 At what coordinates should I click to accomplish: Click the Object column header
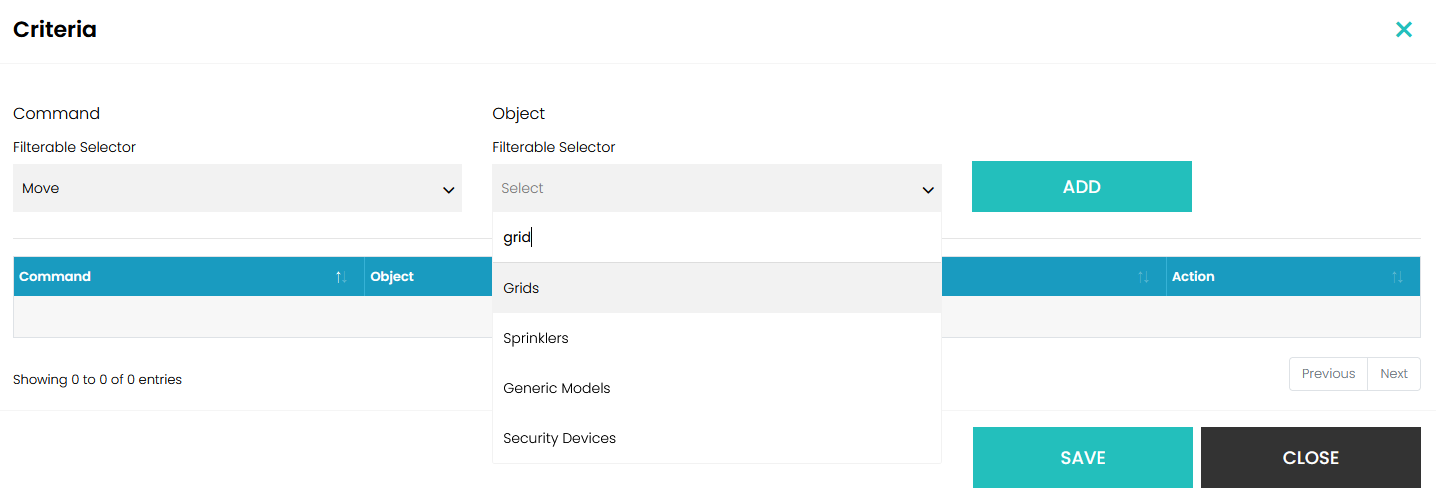392,277
